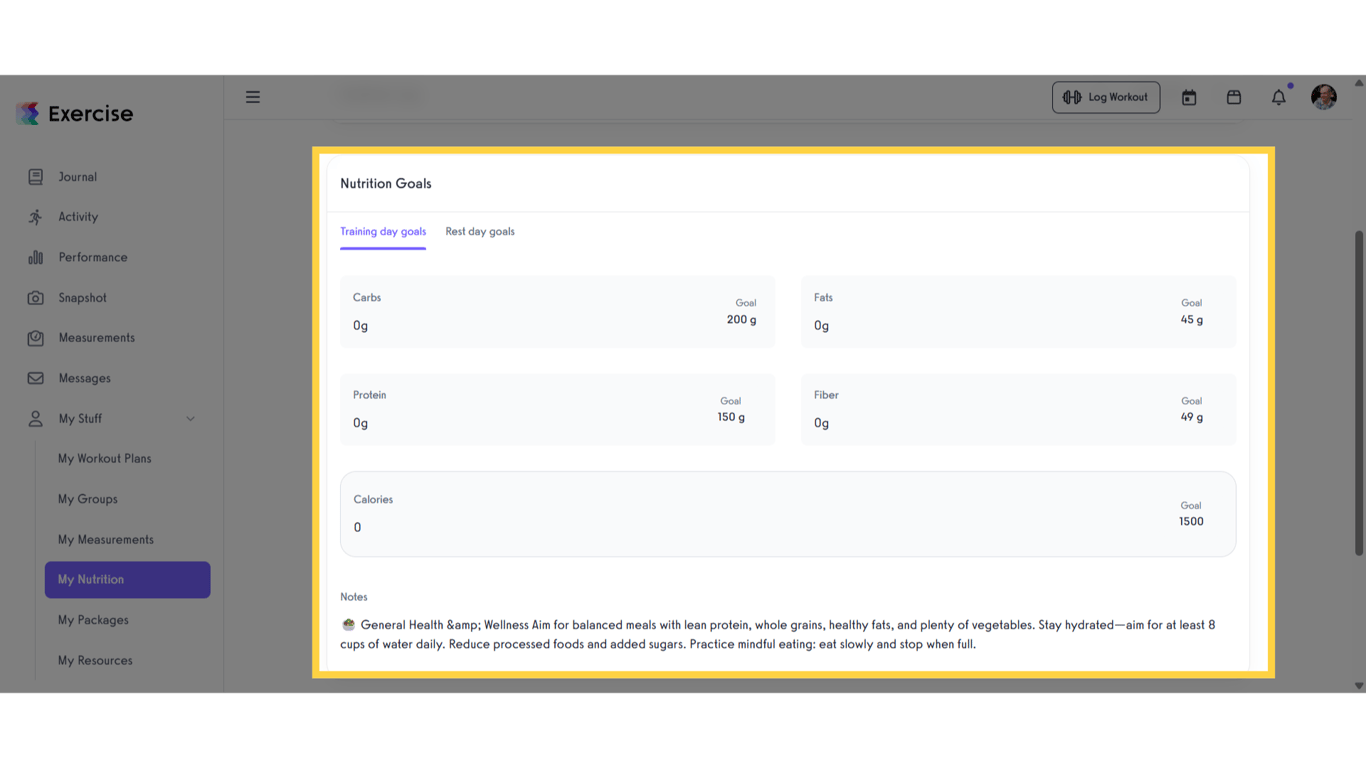Click the scroll up arrow

point(1359,83)
